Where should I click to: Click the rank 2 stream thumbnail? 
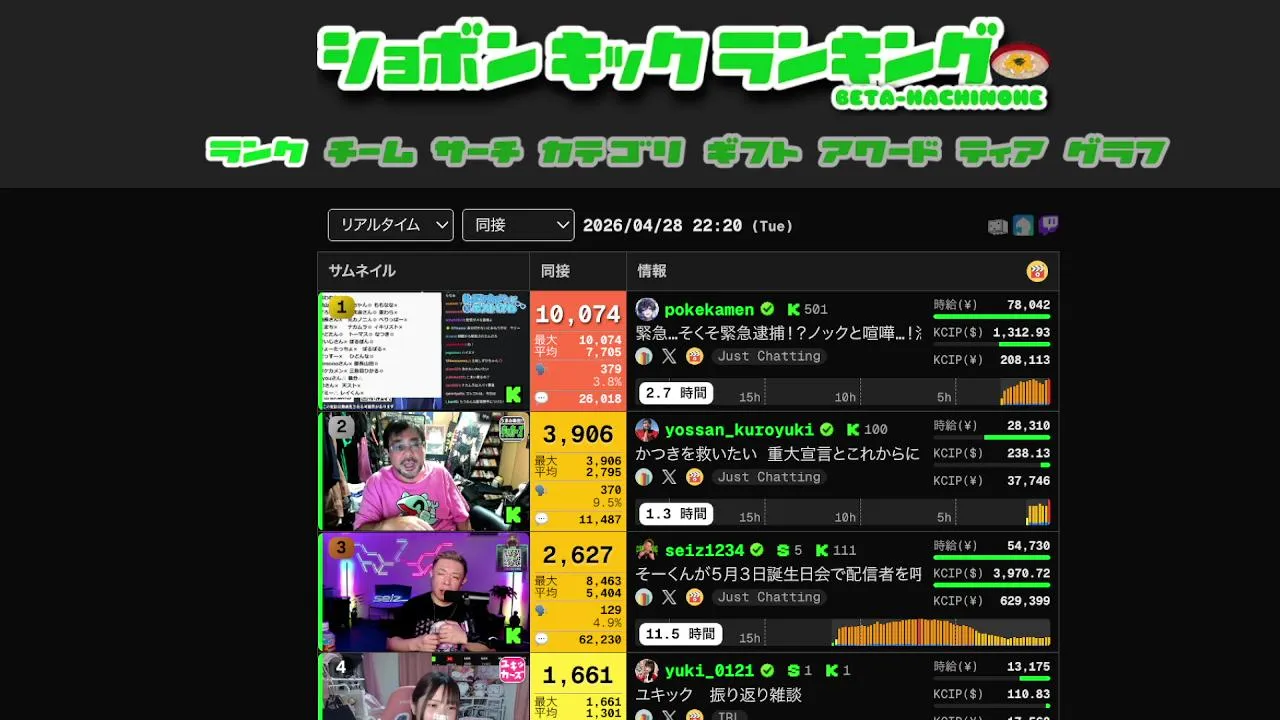(424, 471)
